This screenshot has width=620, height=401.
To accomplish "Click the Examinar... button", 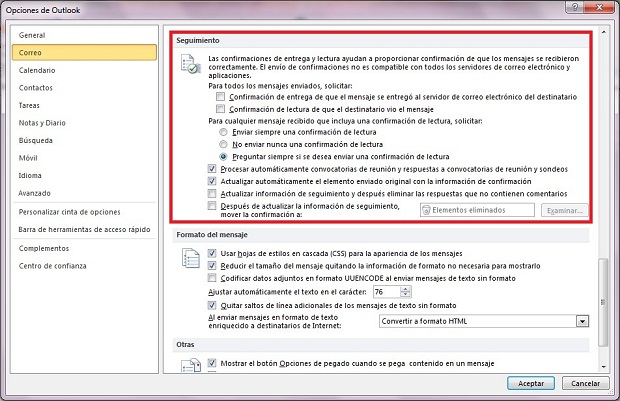I will [564, 210].
